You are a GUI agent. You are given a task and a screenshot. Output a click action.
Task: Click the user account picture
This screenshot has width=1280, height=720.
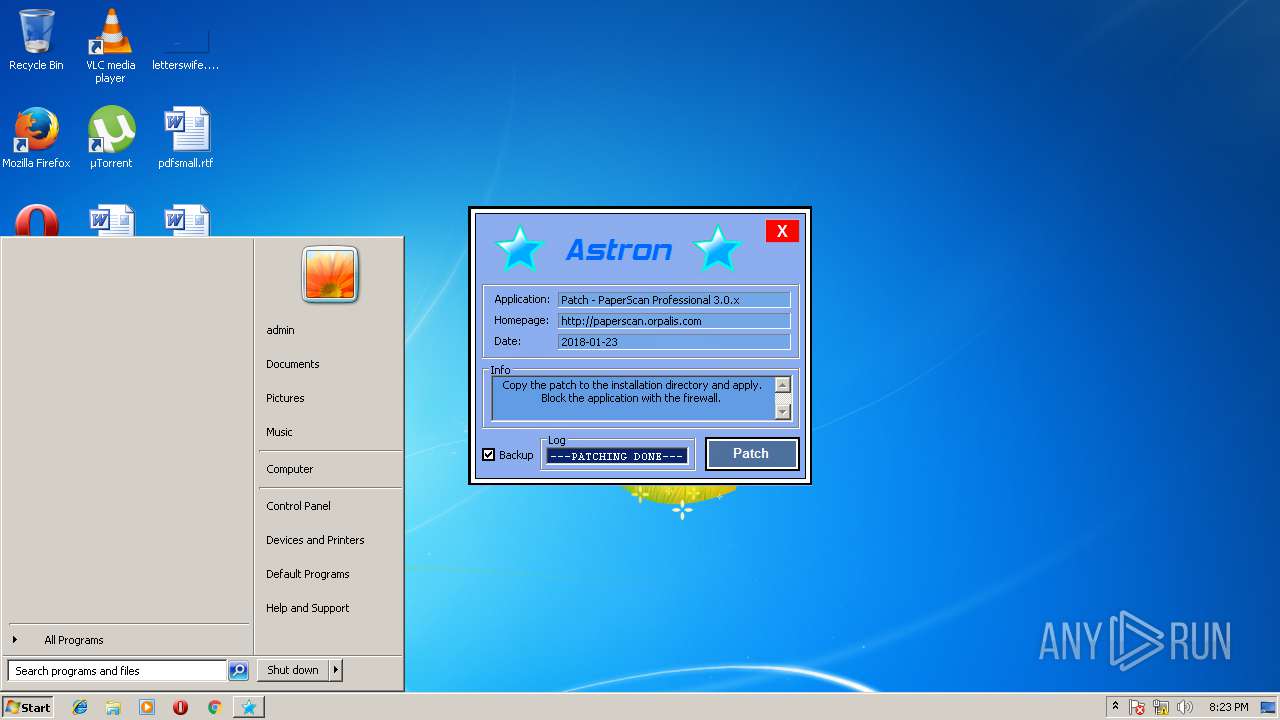pyautogui.click(x=330, y=275)
